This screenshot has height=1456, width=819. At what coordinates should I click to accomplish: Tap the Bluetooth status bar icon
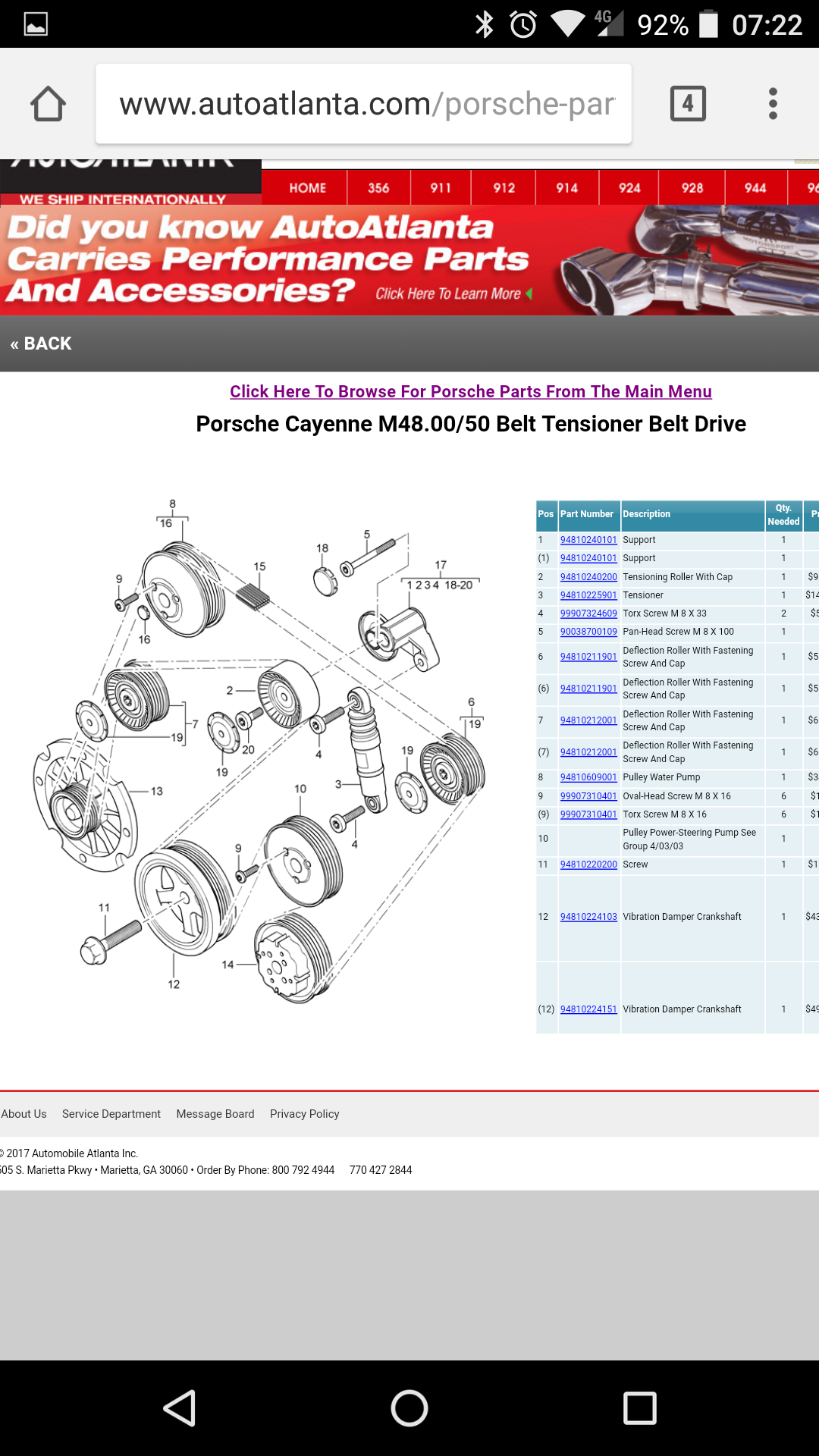click(484, 24)
